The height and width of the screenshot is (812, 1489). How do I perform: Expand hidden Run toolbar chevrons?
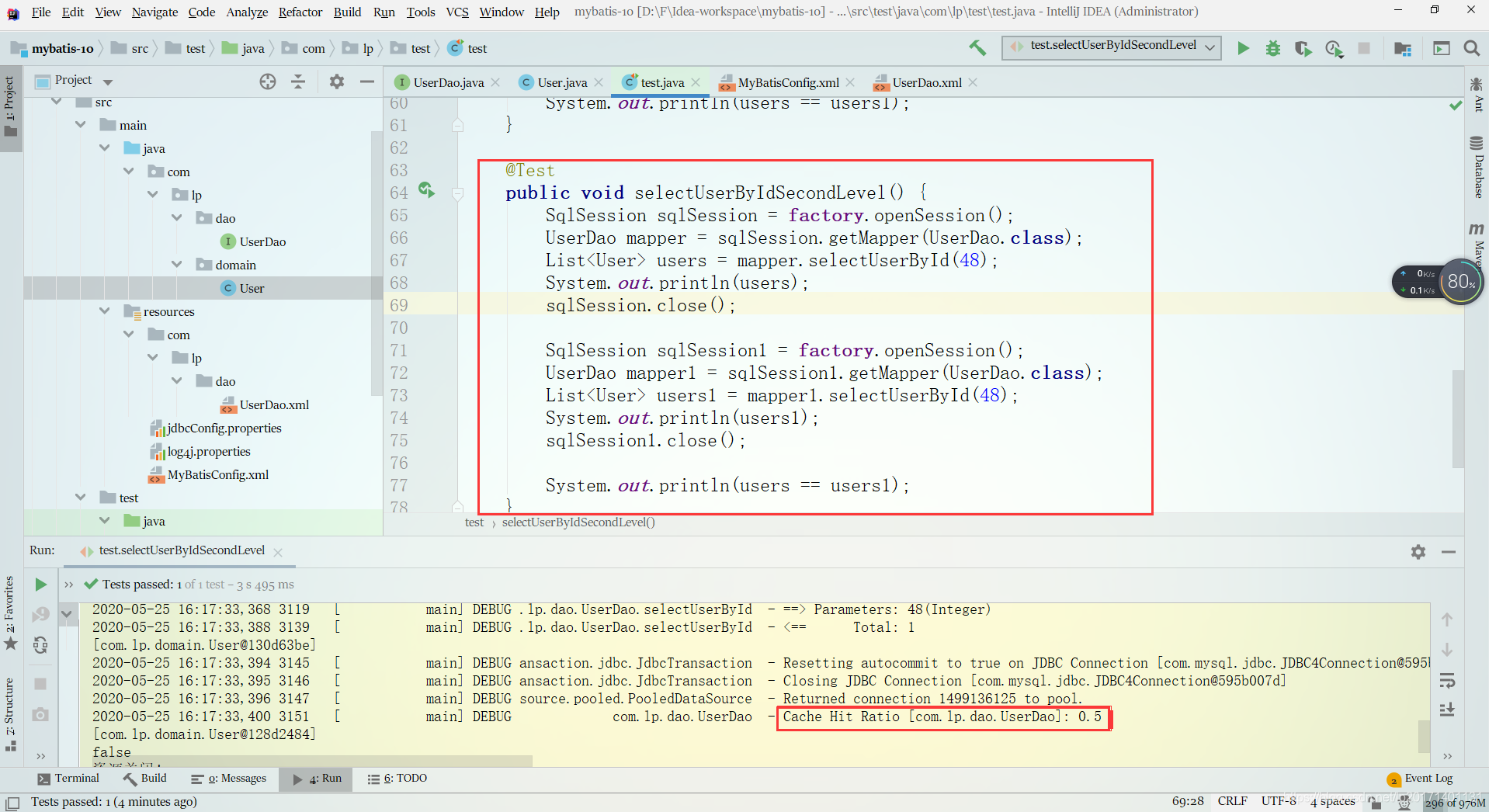pos(69,585)
